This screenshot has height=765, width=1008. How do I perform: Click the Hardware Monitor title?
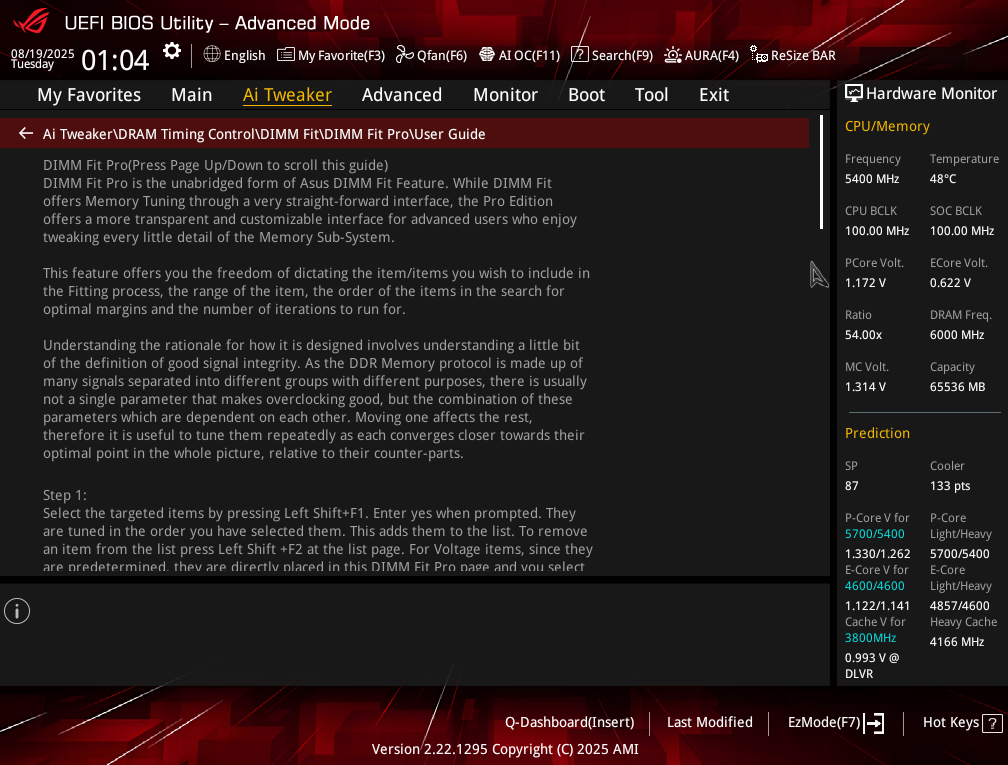[931, 93]
